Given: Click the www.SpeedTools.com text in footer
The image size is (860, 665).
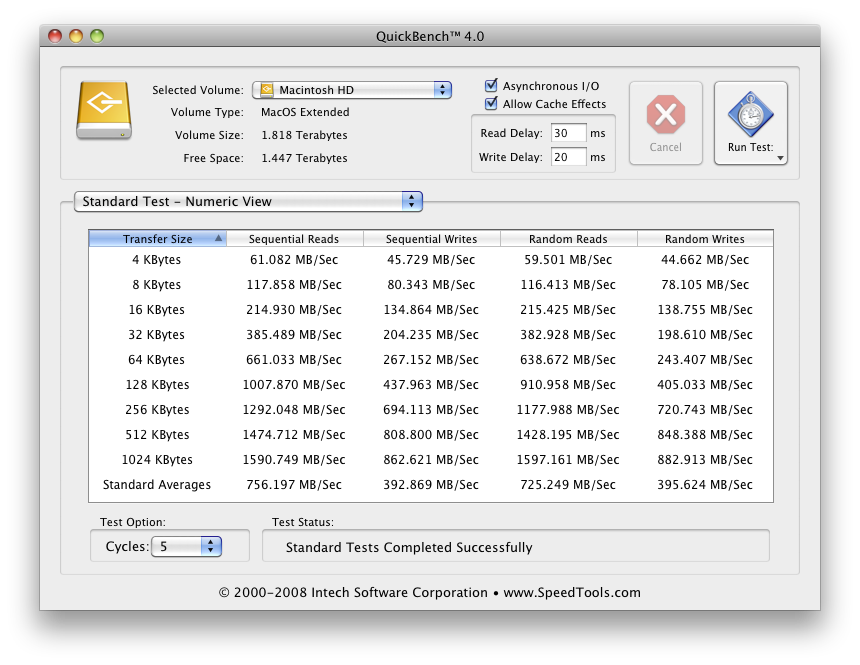Looking at the screenshot, I should 572,593.
